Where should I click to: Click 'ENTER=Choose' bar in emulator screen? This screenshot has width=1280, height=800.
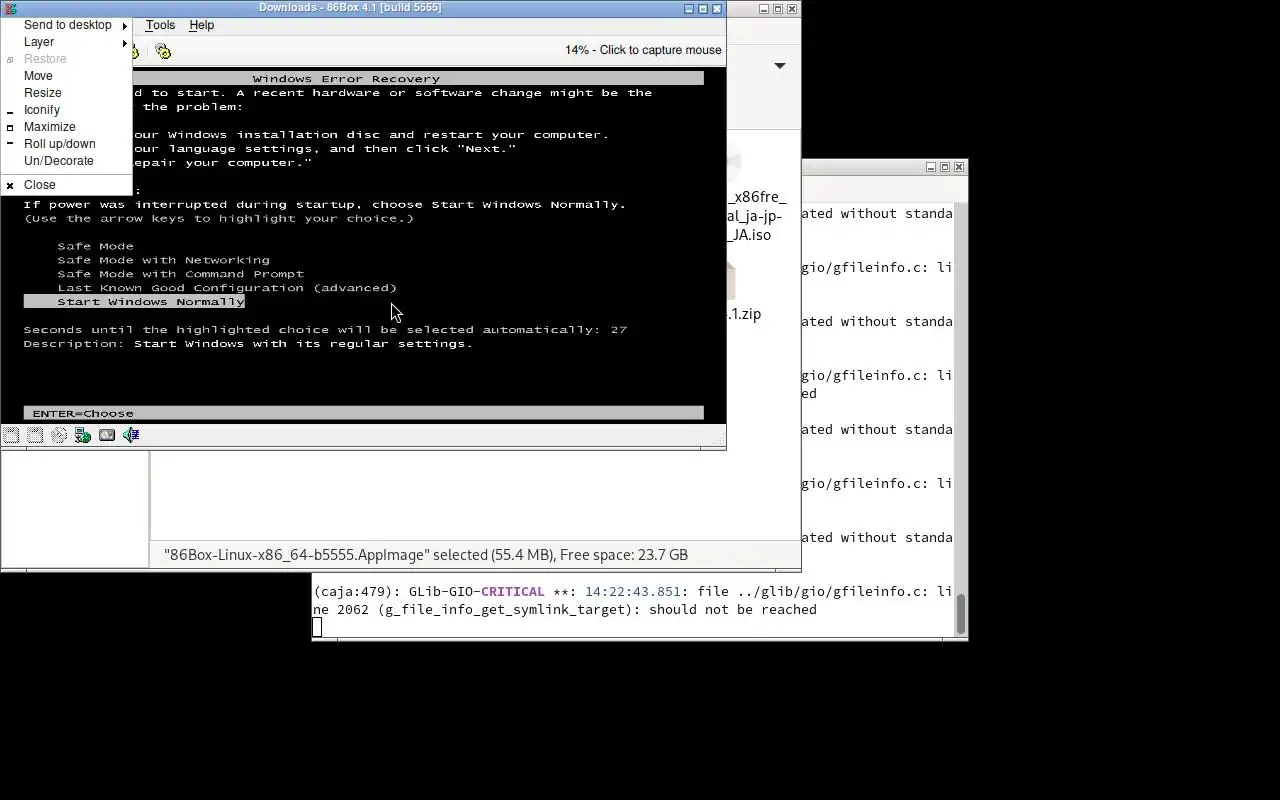(364, 413)
